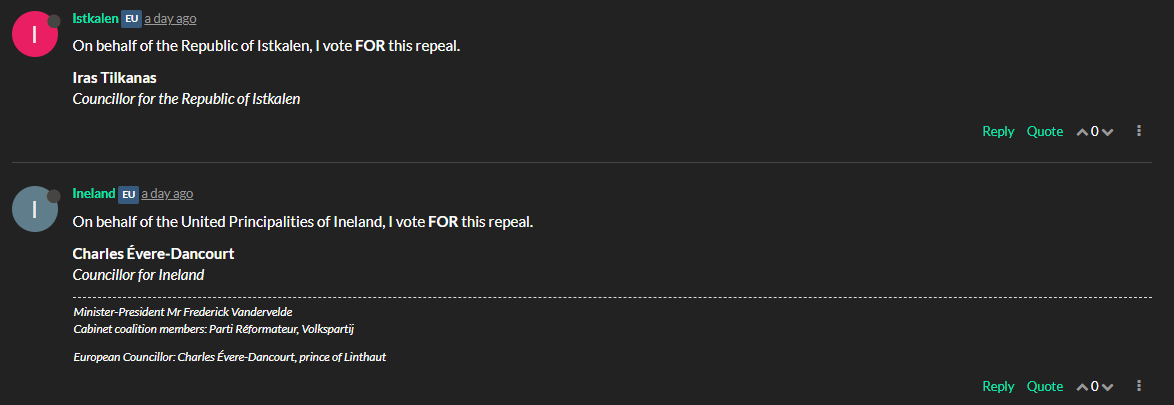Quote the Ineland post
1174x405 pixels.
tap(1045, 386)
